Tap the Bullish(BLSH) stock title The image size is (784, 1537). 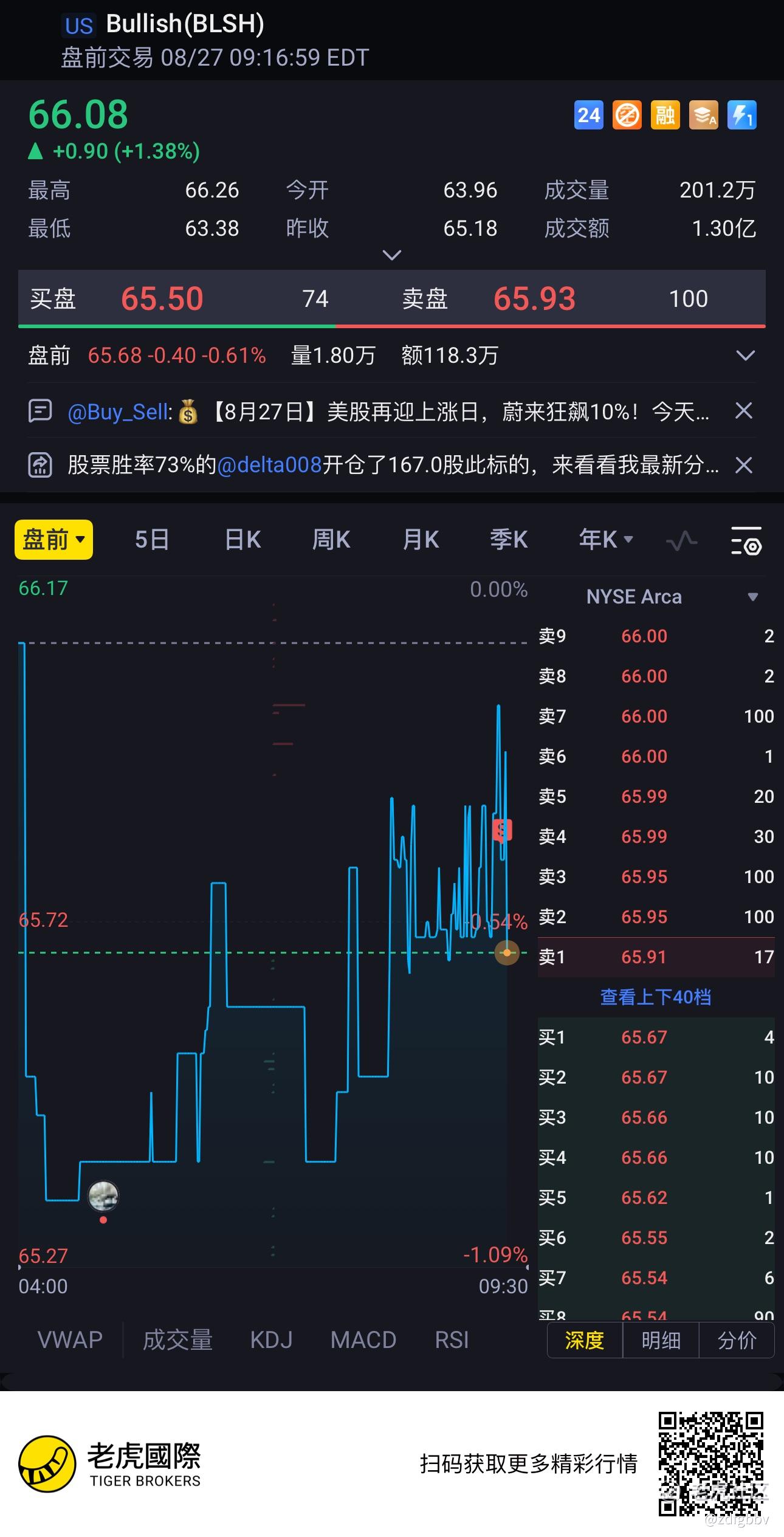pos(185,24)
